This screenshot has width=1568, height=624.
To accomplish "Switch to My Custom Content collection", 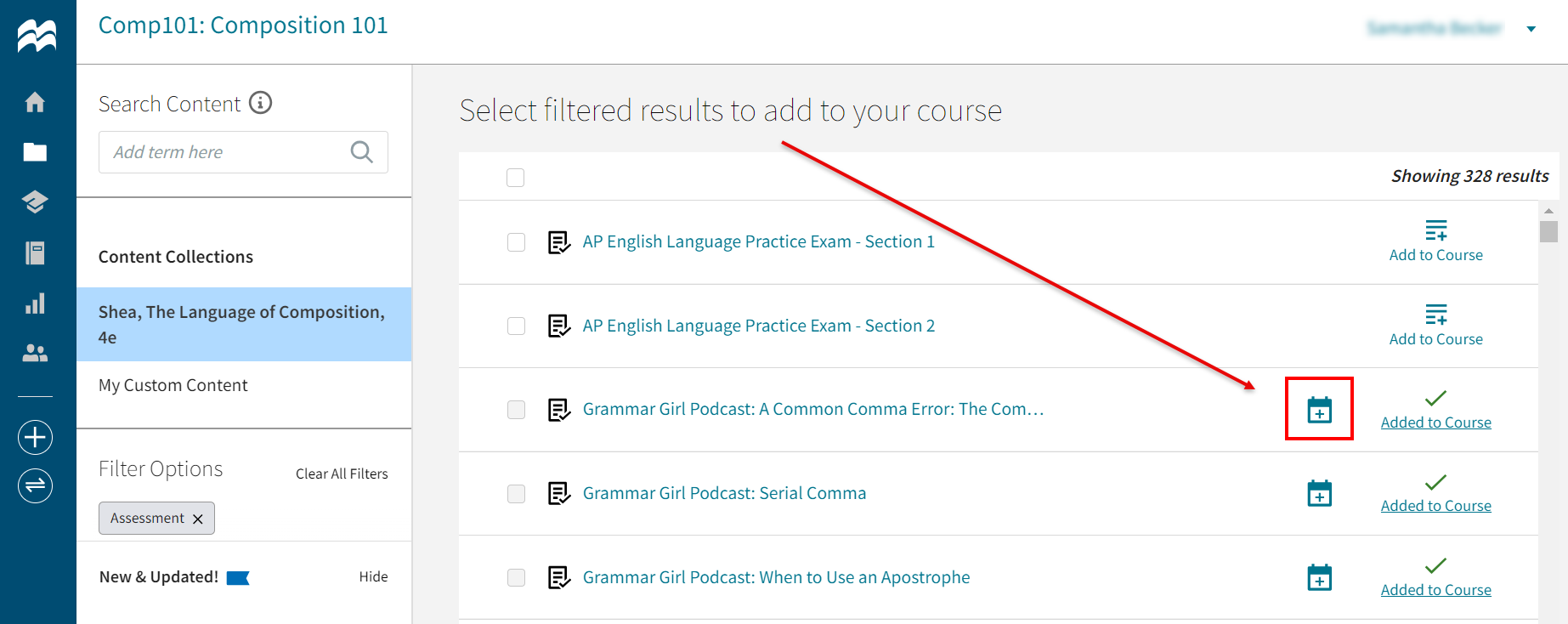I will (173, 384).
